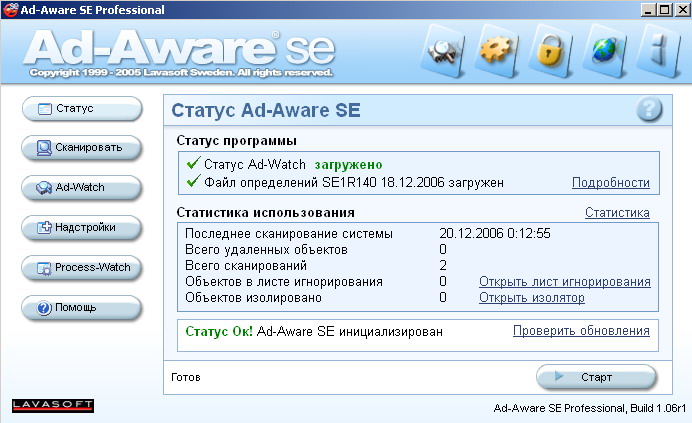Screen dimensions: 692x423
Task: Minimize the Ad-Aware window
Action: (648, 10)
